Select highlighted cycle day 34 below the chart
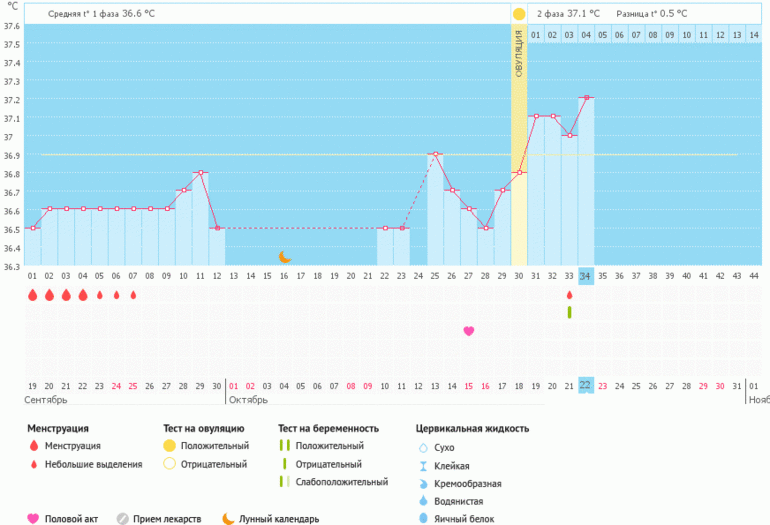770x525 pixels. pos(586,275)
